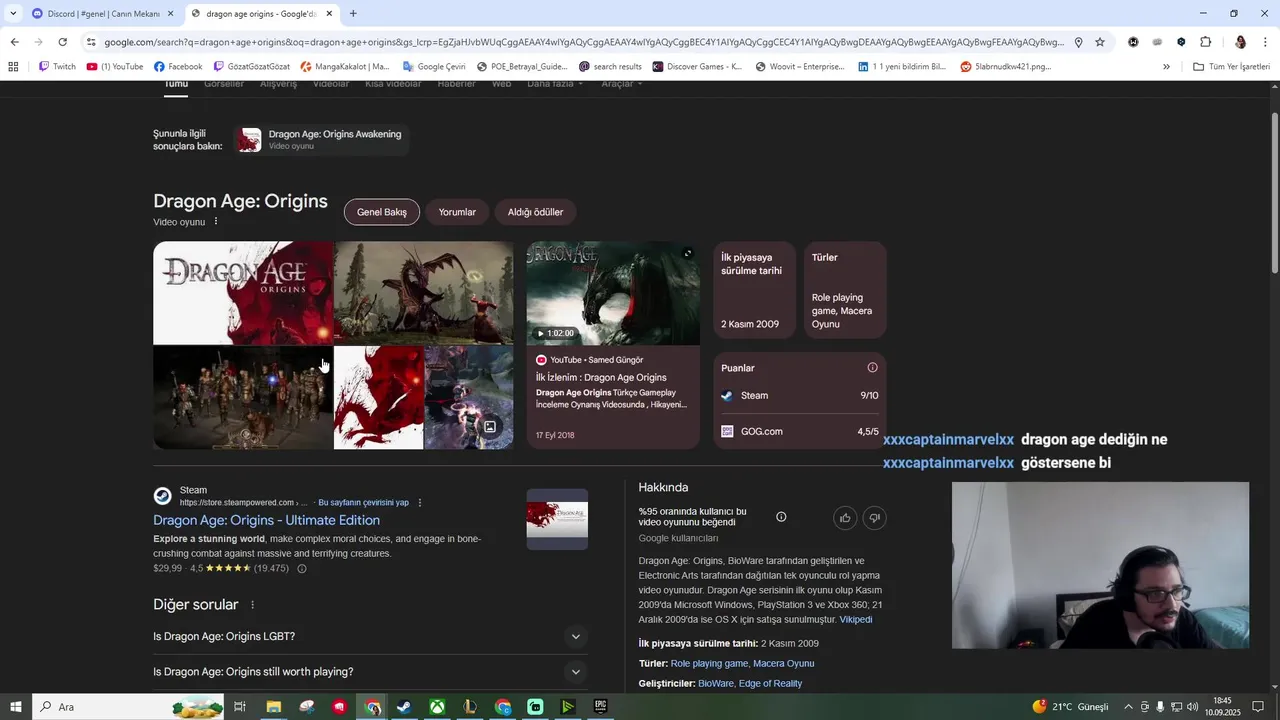Viewport: 1280px width, 720px height.
Task: Open the Dragon Age Origins logo image
Action: click(242, 292)
